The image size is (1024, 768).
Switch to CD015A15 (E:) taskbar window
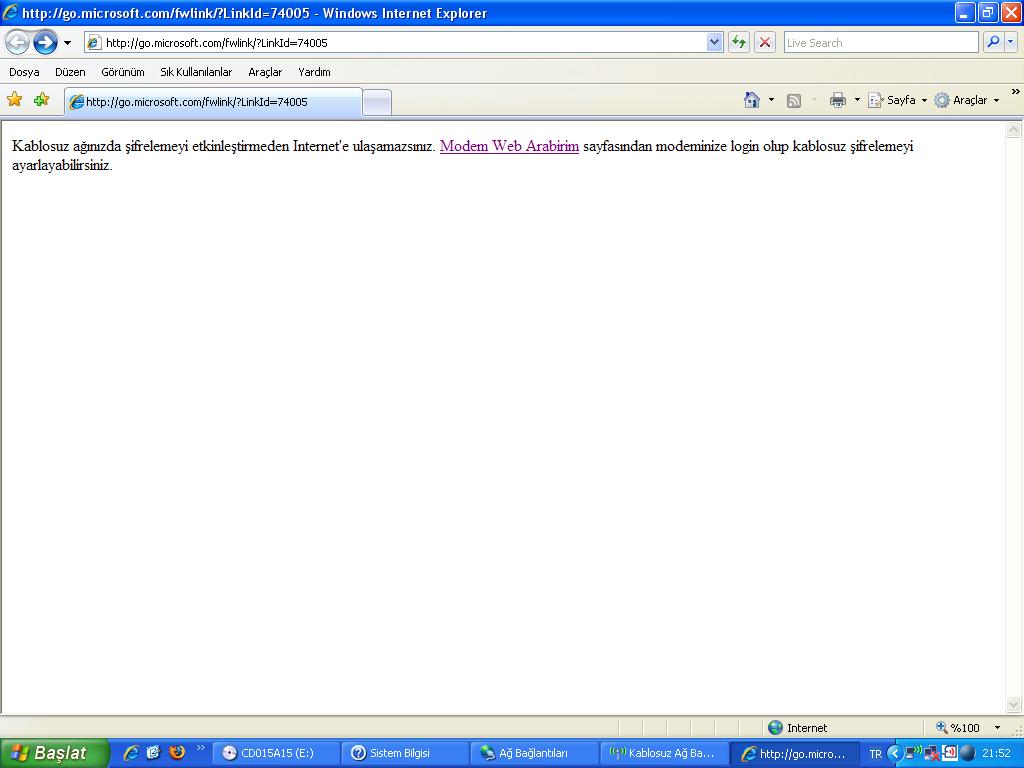[x=277, y=753]
